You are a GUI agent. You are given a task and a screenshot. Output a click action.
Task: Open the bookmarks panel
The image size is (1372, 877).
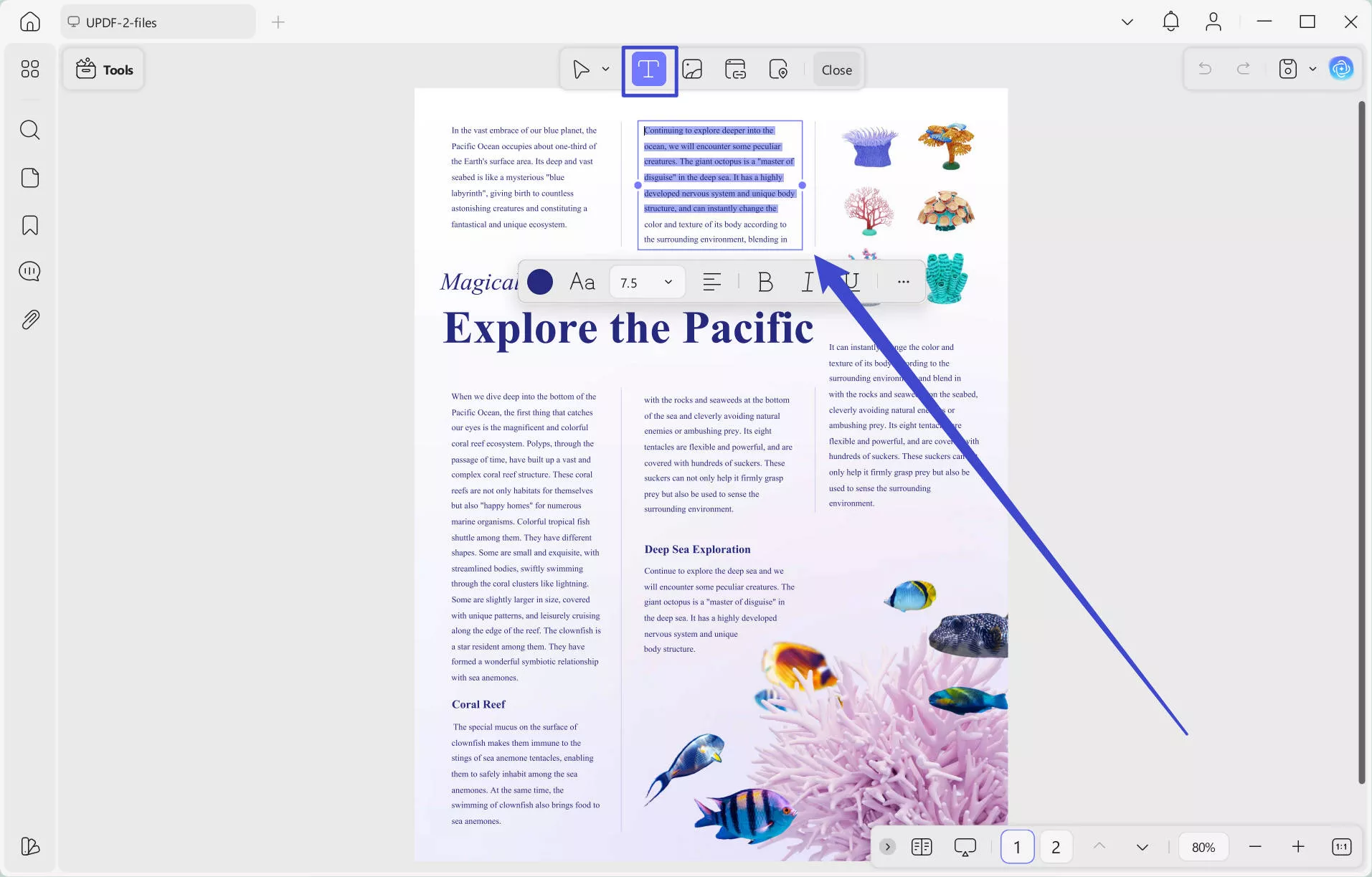(x=29, y=225)
